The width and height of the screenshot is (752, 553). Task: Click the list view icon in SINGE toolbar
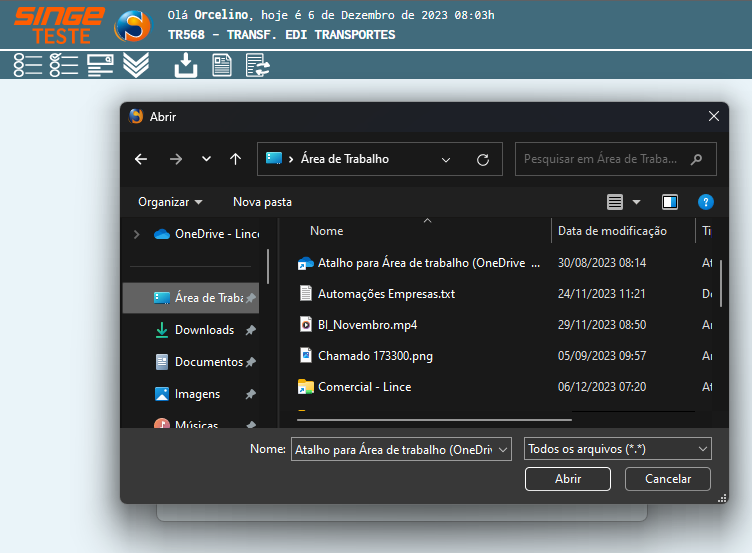pyautogui.click(x=28, y=65)
